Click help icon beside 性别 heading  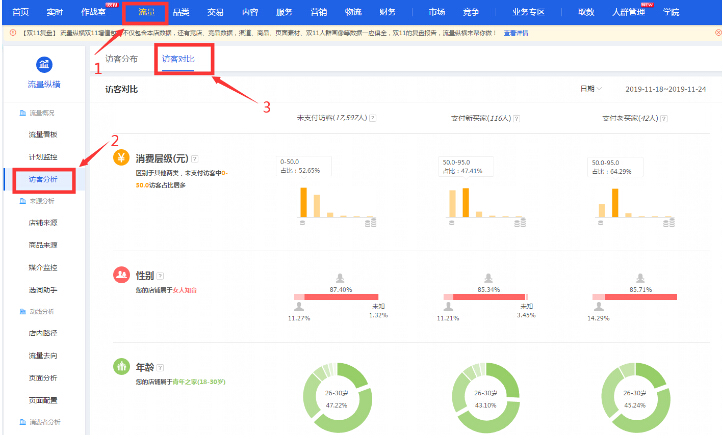[160, 274]
